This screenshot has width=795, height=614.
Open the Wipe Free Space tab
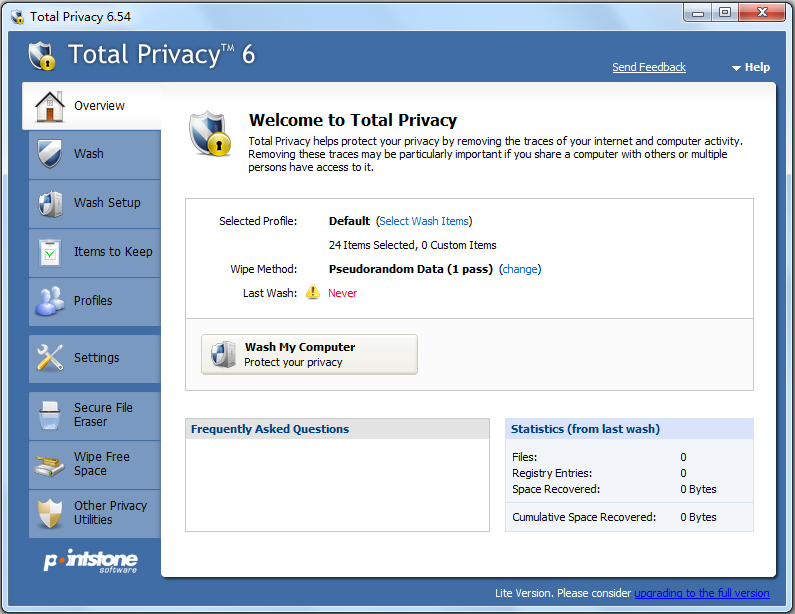(95, 464)
